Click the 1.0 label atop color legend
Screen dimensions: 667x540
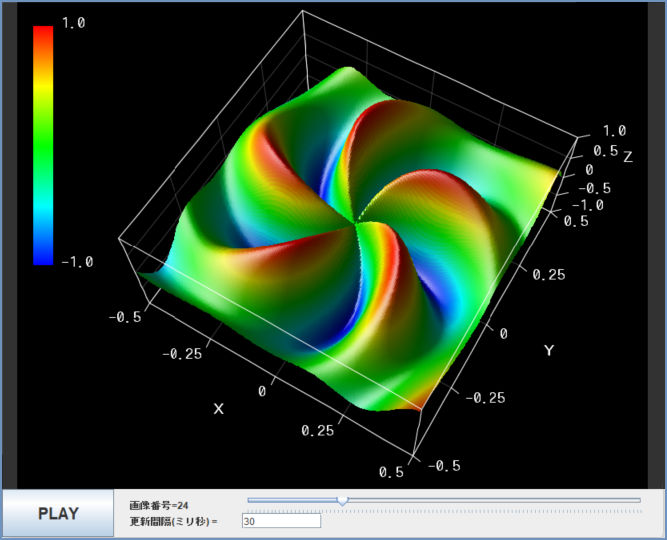tap(74, 23)
